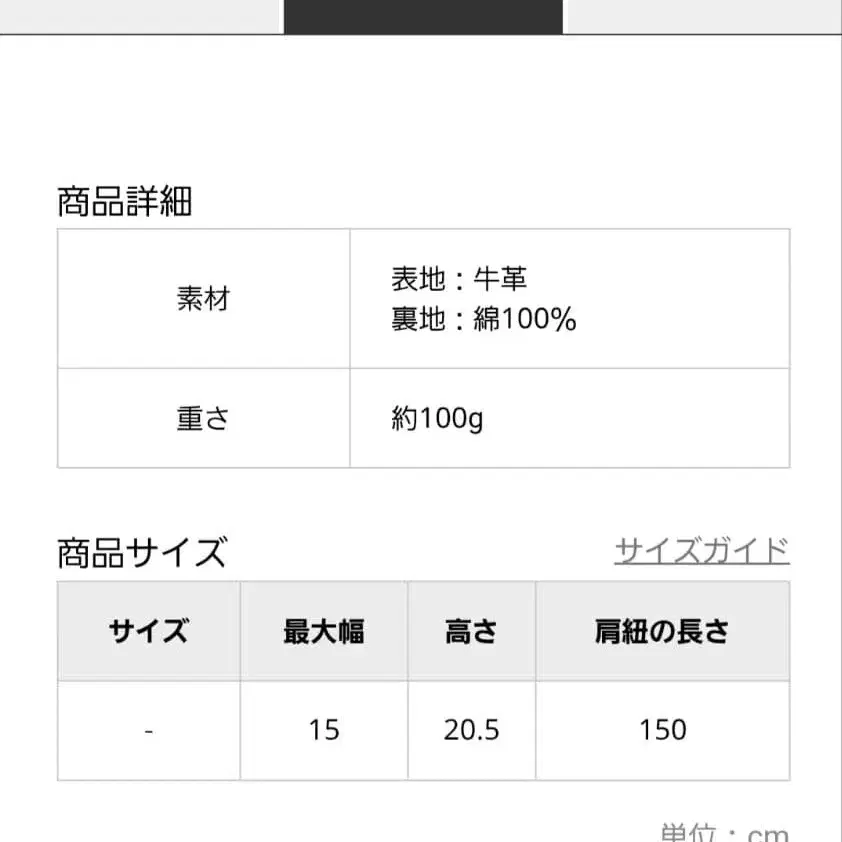
Task: Select the dark tab at the top
Action: click(x=421, y=15)
